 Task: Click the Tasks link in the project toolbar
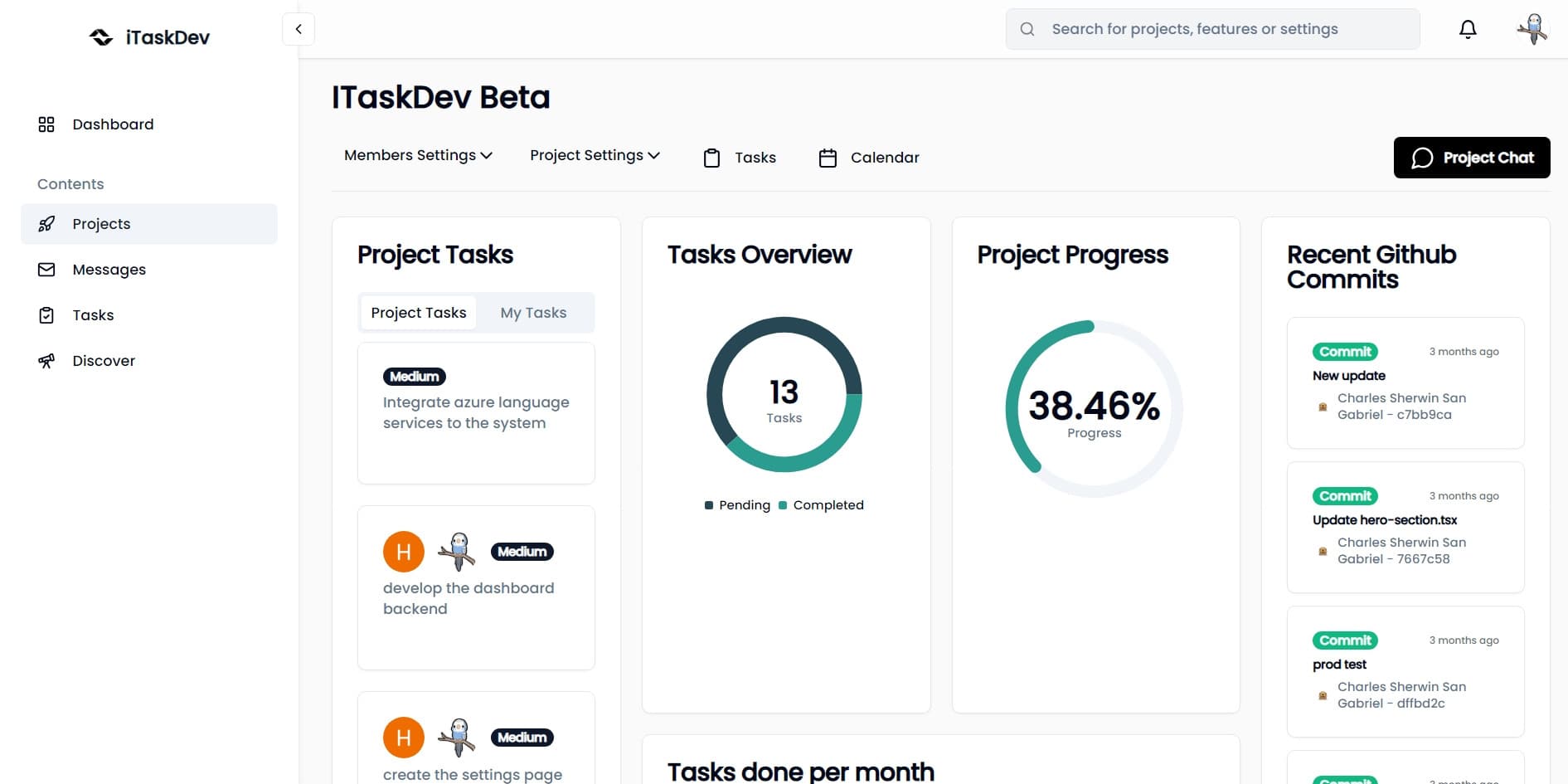(740, 158)
